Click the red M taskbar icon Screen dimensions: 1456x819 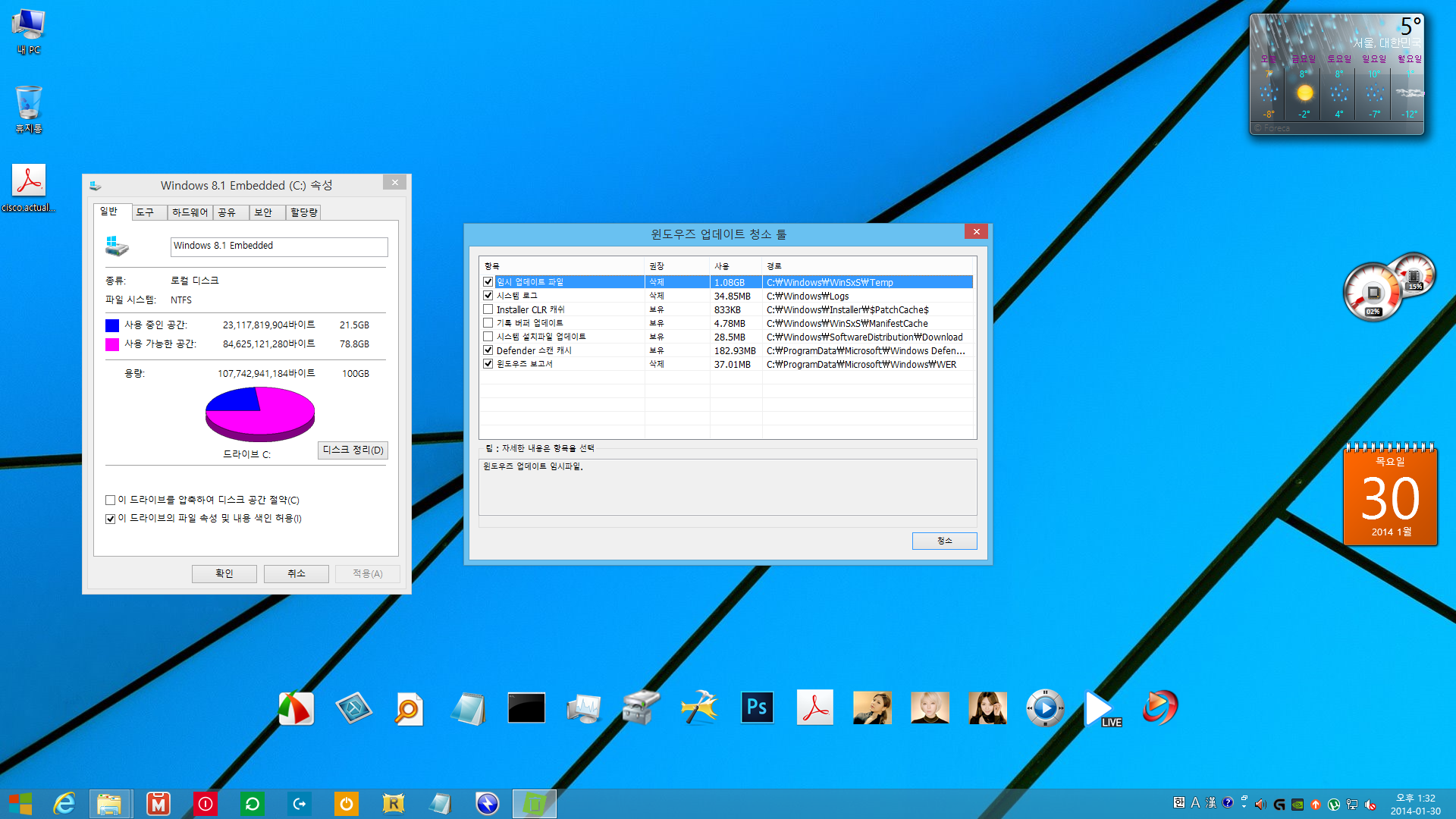click(x=158, y=804)
